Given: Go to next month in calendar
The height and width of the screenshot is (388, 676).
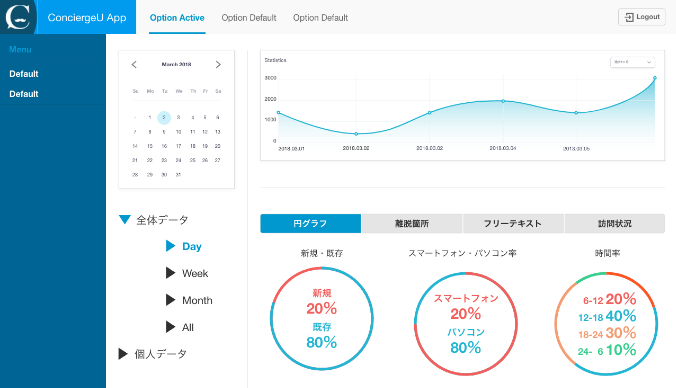Looking at the screenshot, I should click(x=218, y=64).
